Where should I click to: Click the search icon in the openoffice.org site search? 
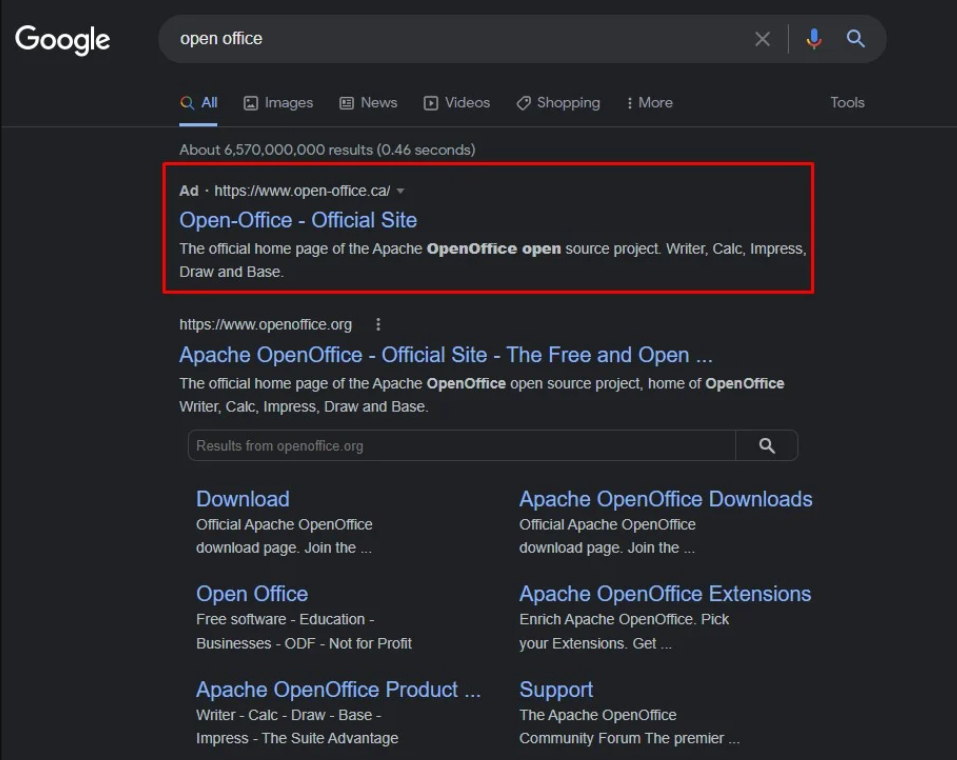[767, 446]
